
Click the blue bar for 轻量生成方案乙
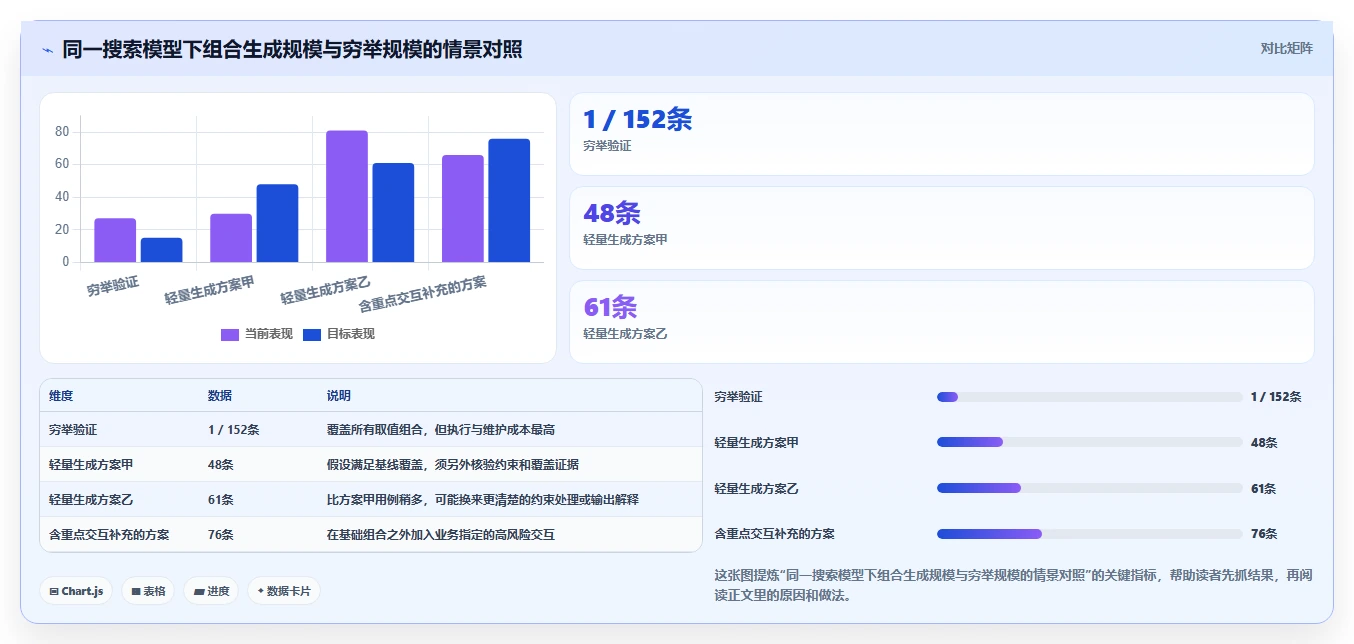point(393,213)
